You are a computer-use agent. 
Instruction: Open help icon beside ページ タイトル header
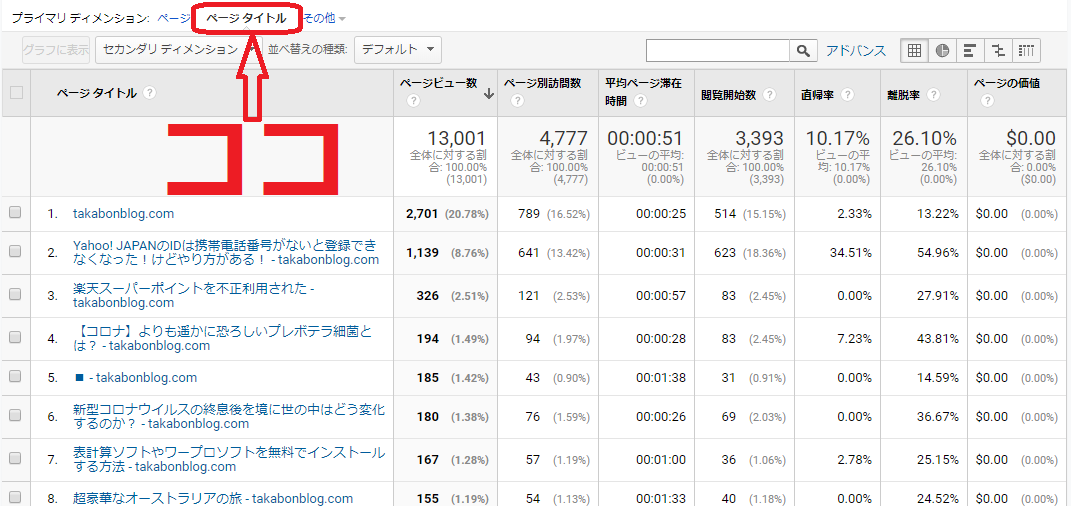tap(149, 92)
